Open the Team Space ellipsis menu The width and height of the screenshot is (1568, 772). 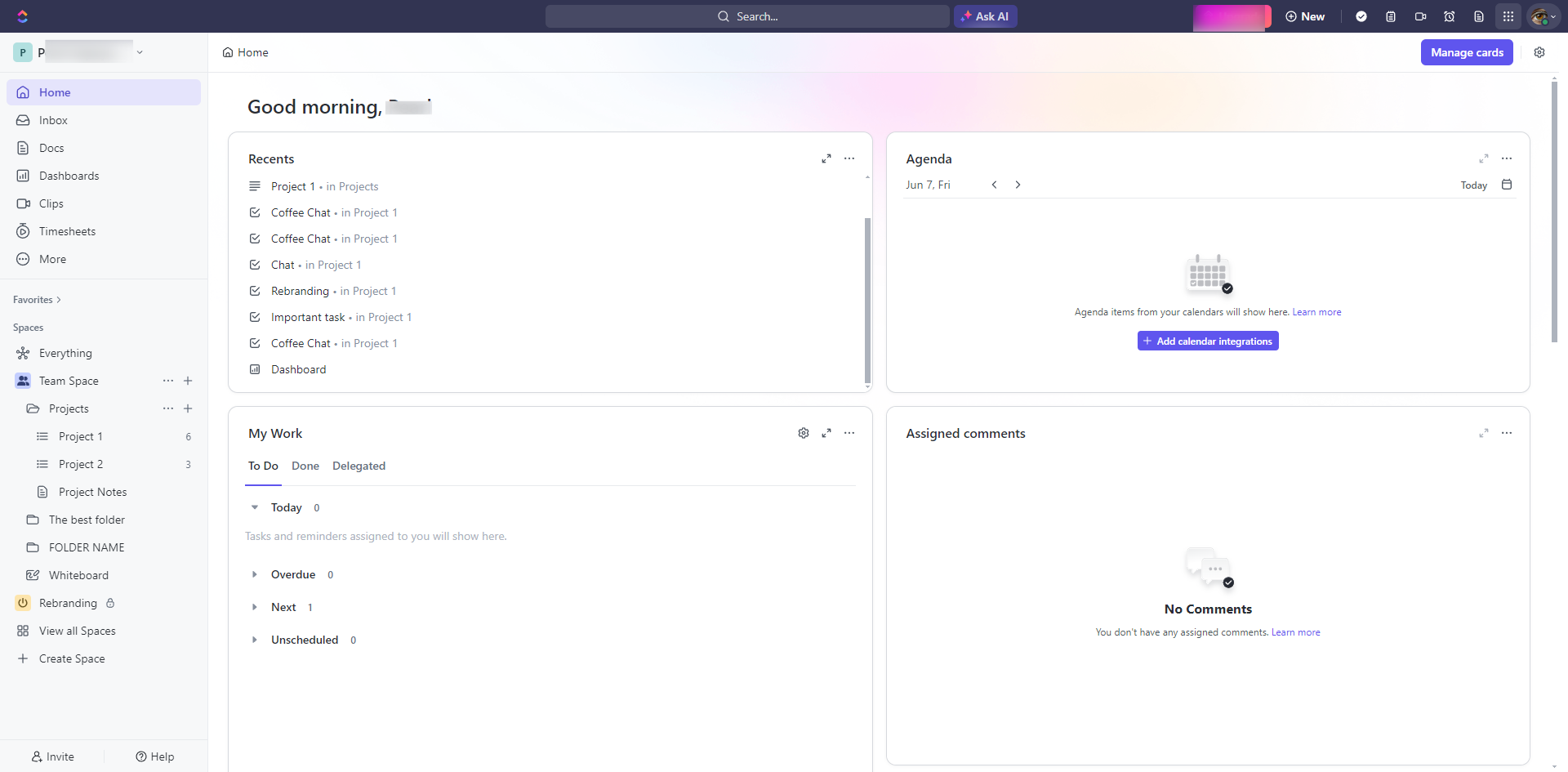(x=168, y=381)
